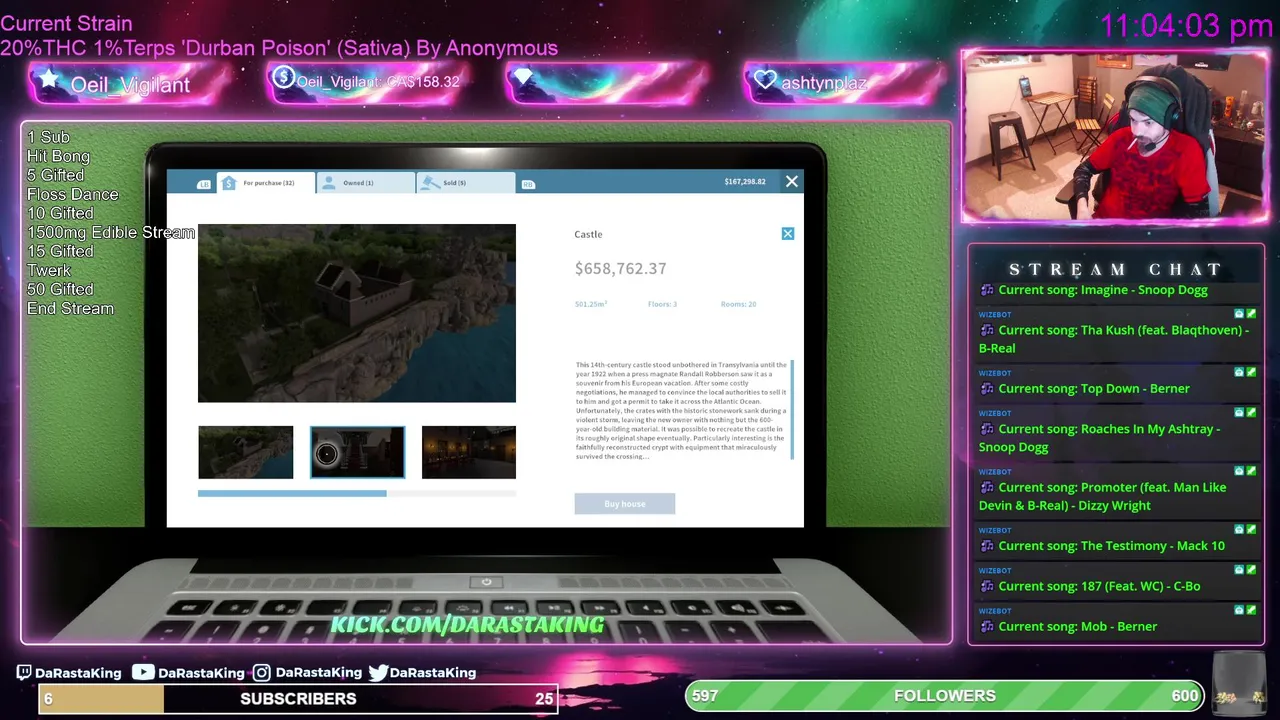Click the Stream Chat header
This screenshot has height=720, width=1280.
[x=1115, y=269]
